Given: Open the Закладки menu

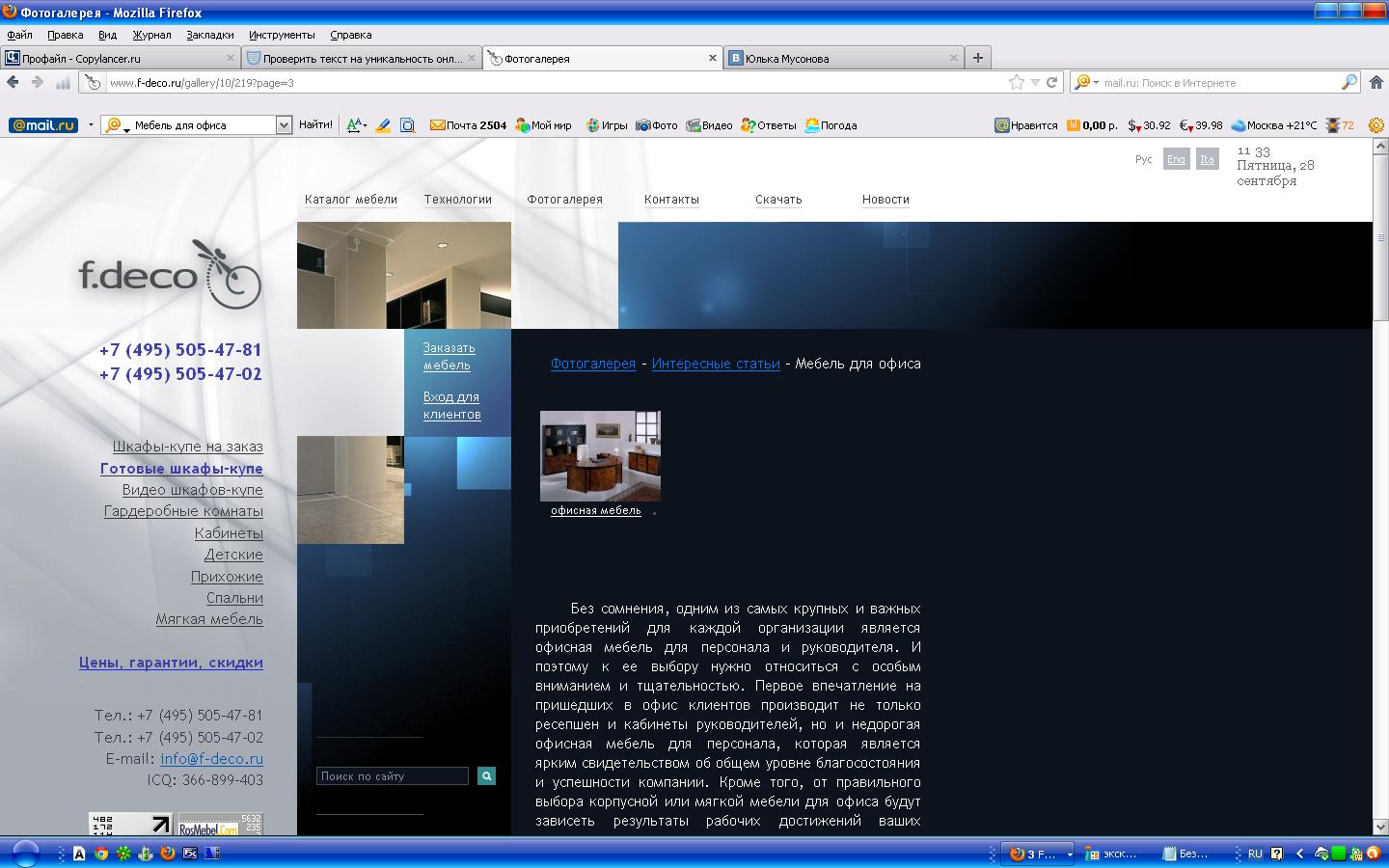Looking at the screenshot, I should point(210,35).
